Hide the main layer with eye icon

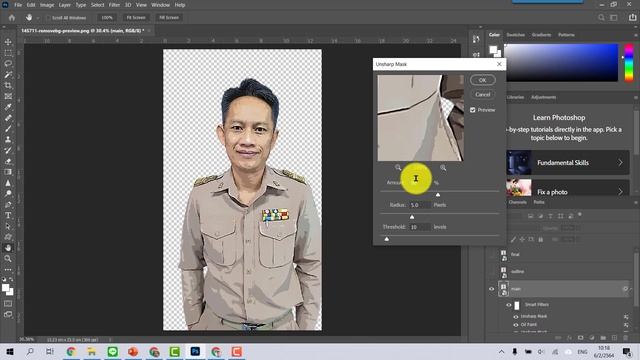coord(491,289)
